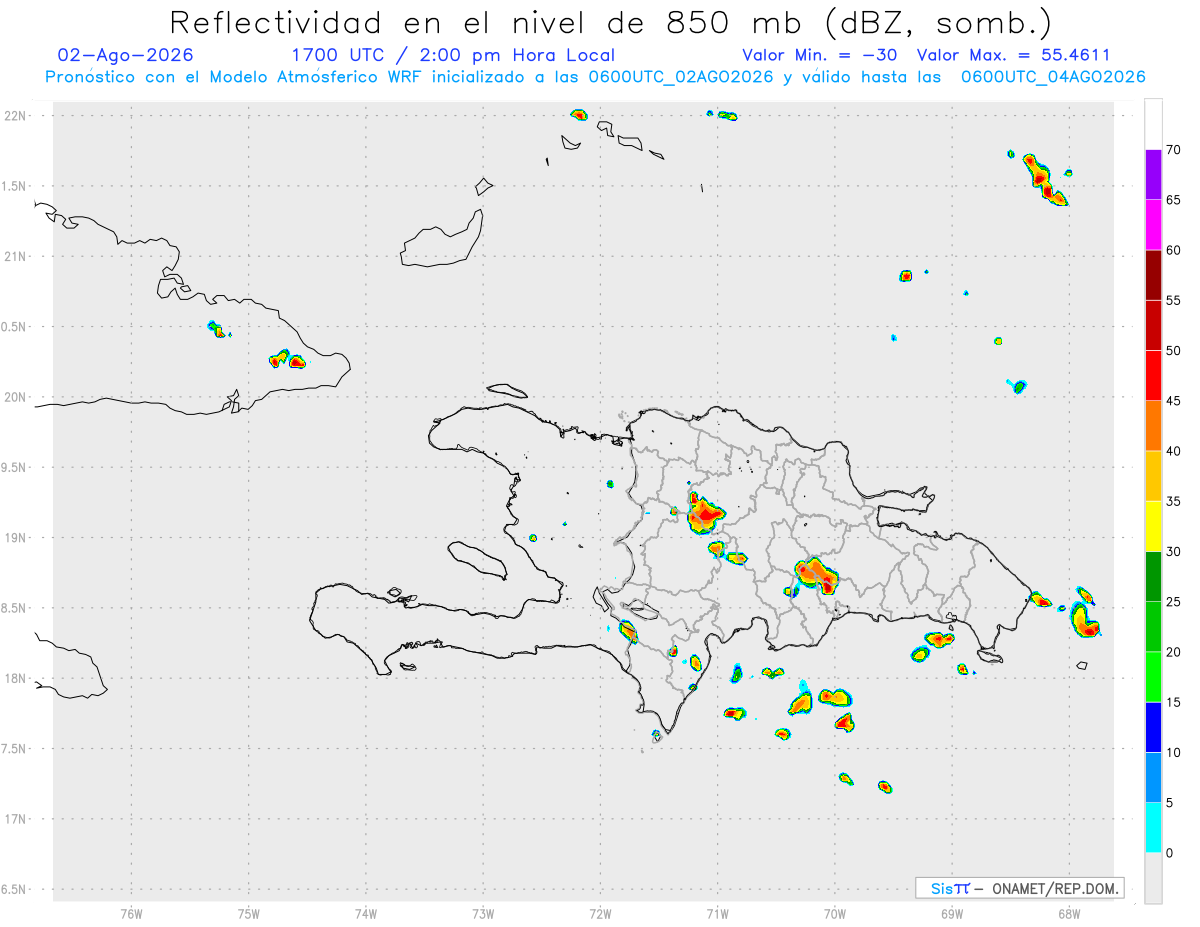Select the medium green 20-25 dBZ colorbar segment
This screenshot has height=927, width=1200.
point(1153,627)
